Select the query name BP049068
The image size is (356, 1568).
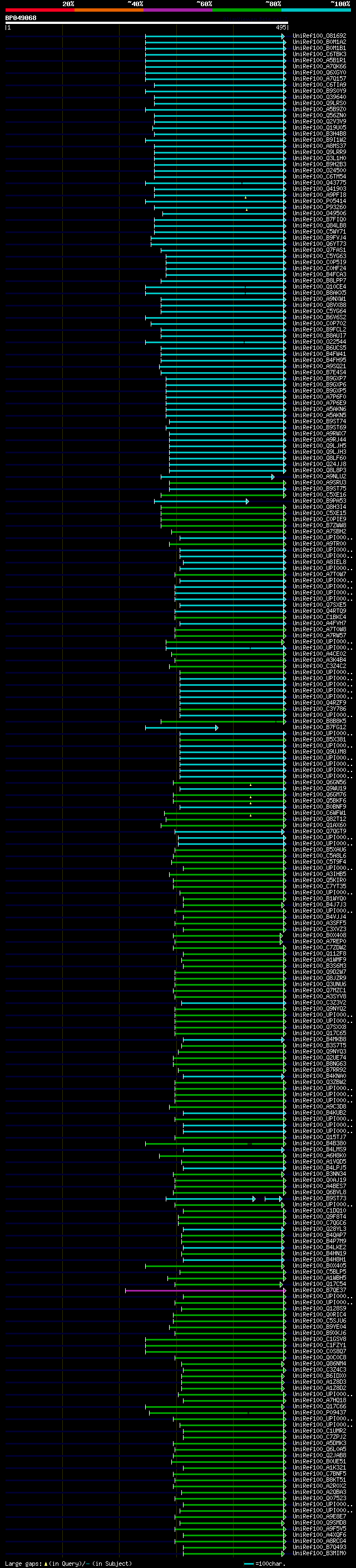click(x=21, y=18)
